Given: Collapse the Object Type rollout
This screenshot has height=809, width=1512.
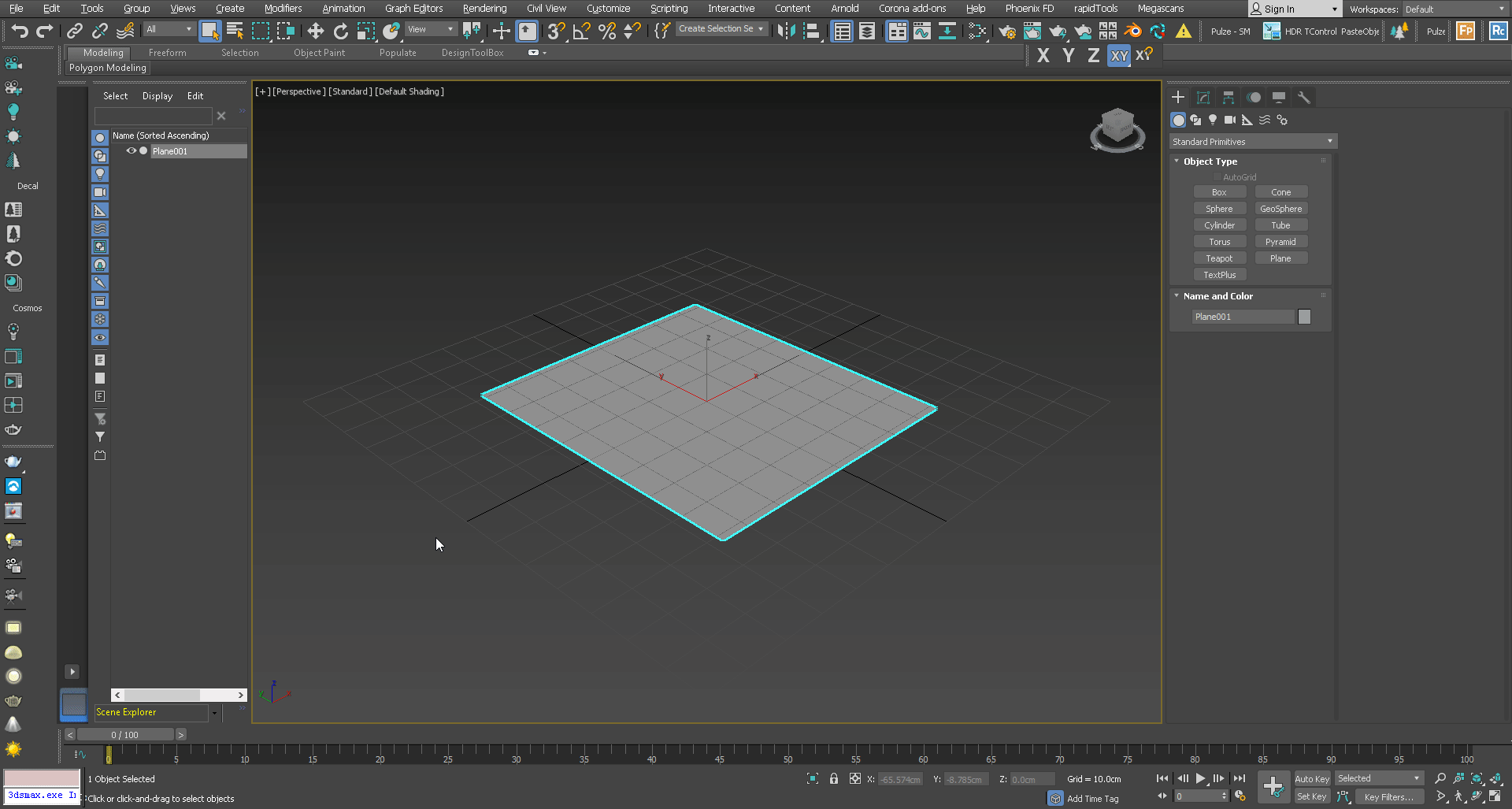Looking at the screenshot, I should [1210, 161].
